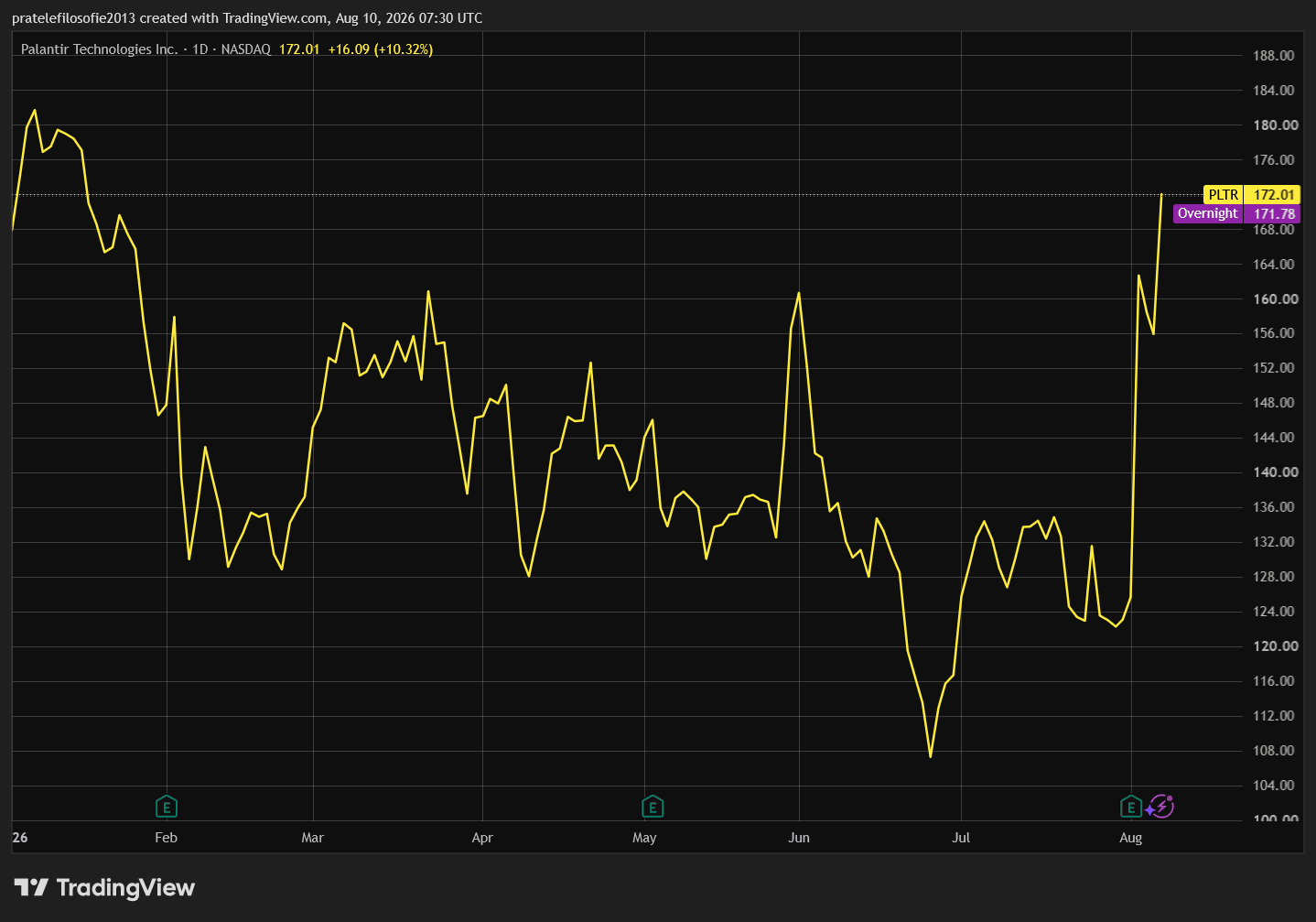The height and width of the screenshot is (922, 1316).
Task: Click the yellow 172.01 price tag on axis
Action: coord(1274,195)
